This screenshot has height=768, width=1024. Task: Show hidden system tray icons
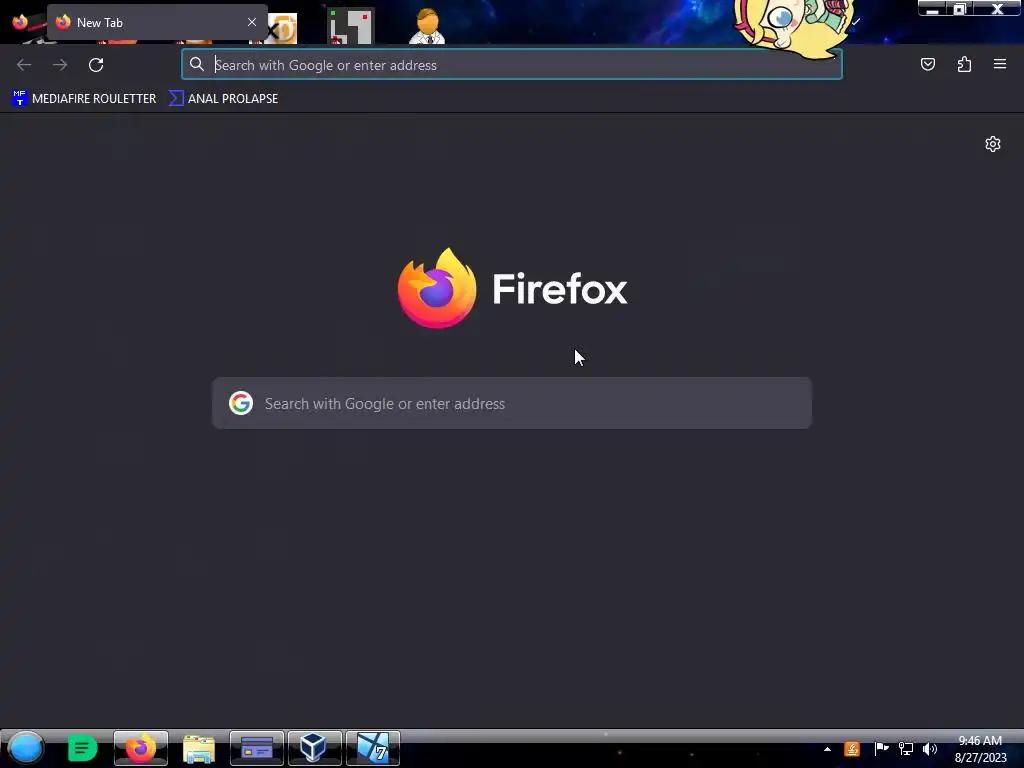[827, 749]
